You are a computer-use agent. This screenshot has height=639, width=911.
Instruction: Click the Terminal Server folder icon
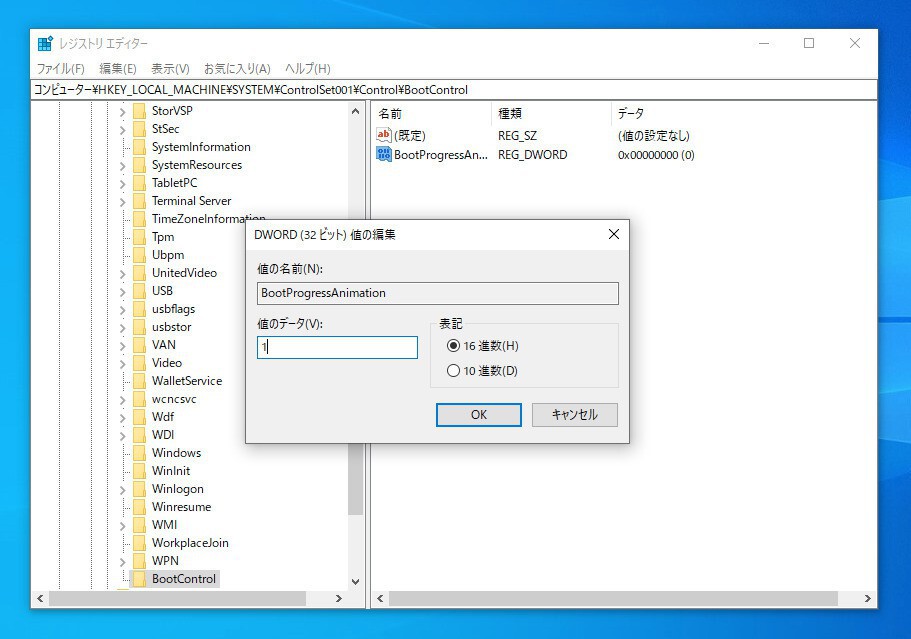pos(139,201)
